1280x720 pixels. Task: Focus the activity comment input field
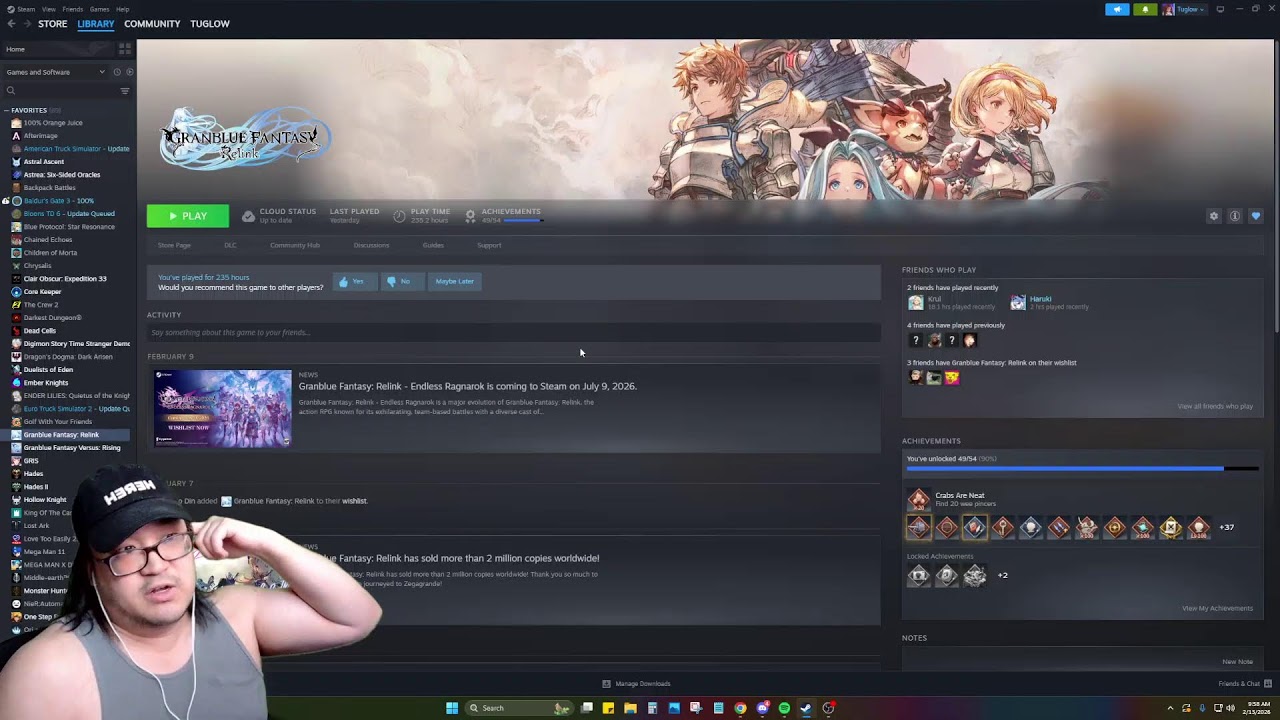(x=514, y=332)
